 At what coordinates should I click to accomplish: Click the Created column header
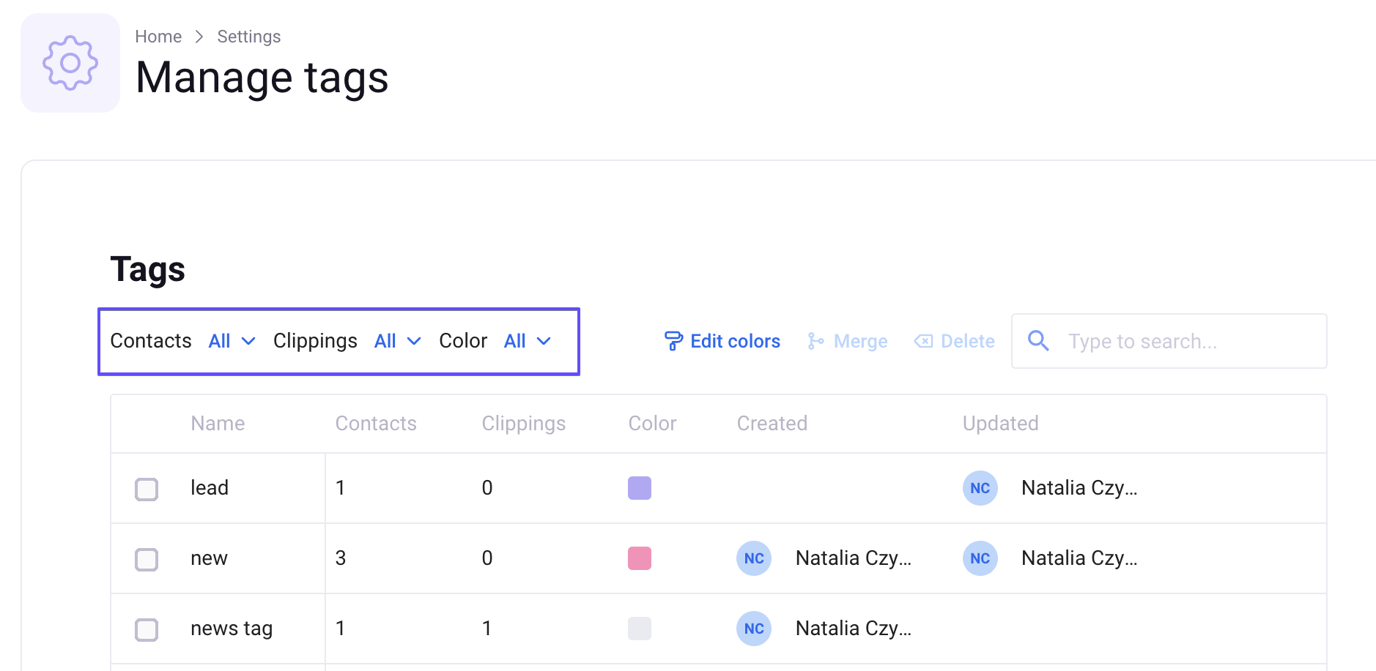point(772,423)
